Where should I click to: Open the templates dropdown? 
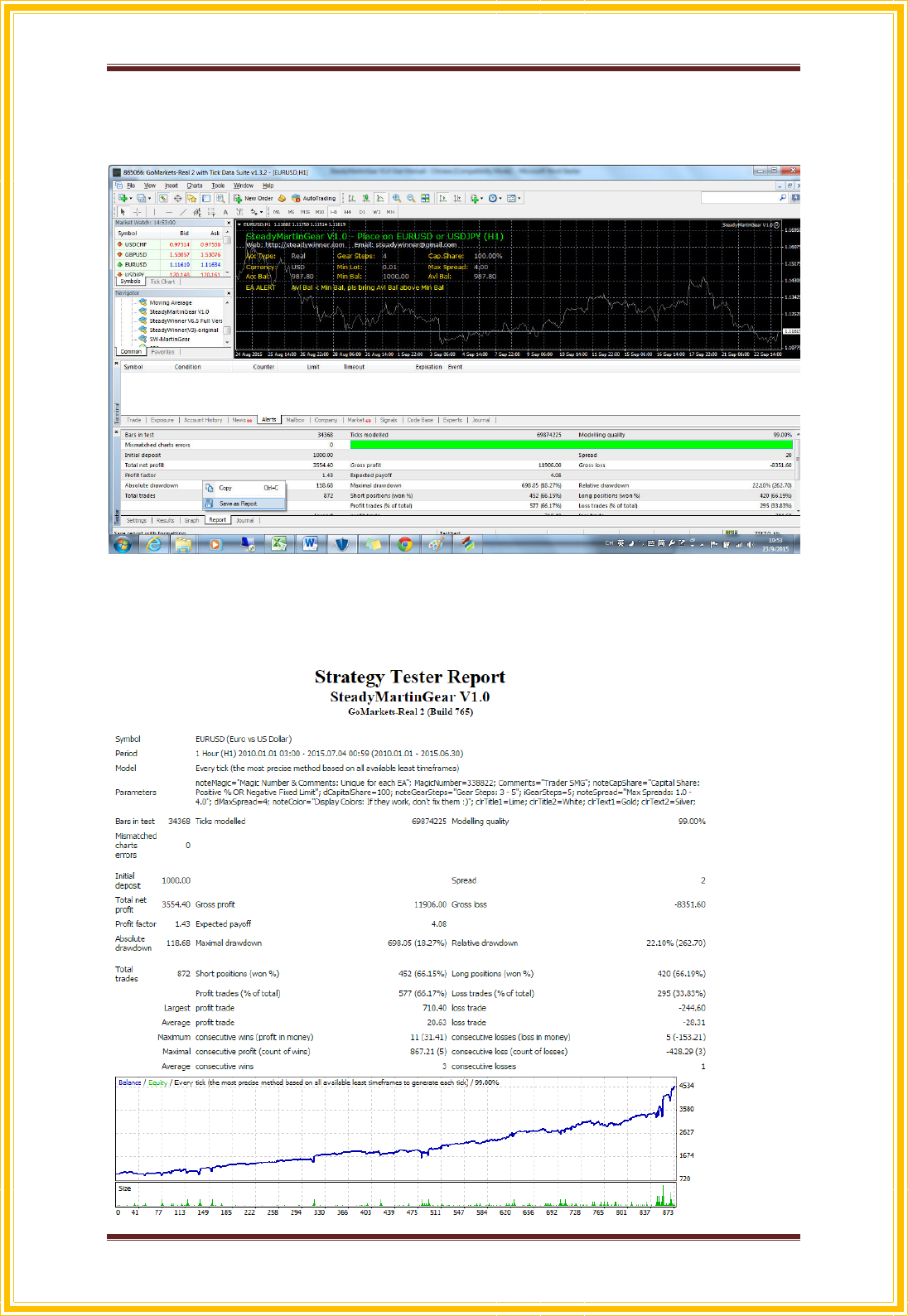[x=514, y=198]
